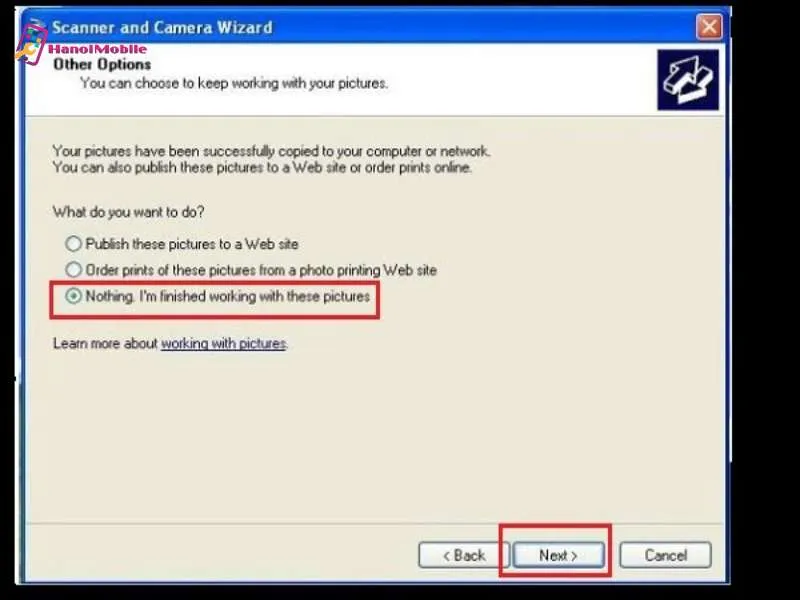
Task: Click the order prints online sentence
Action: pyautogui.click(x=262, y=167)
